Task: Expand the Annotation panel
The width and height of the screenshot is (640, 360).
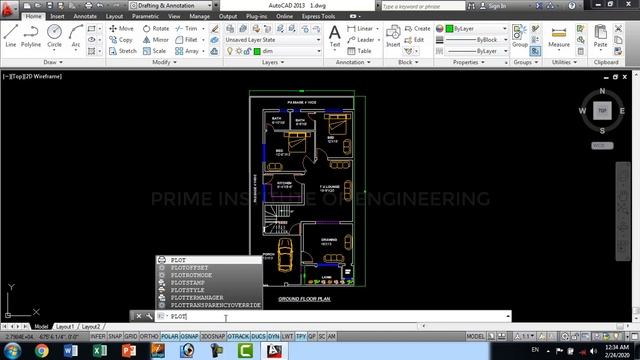Action: point(353,62)
